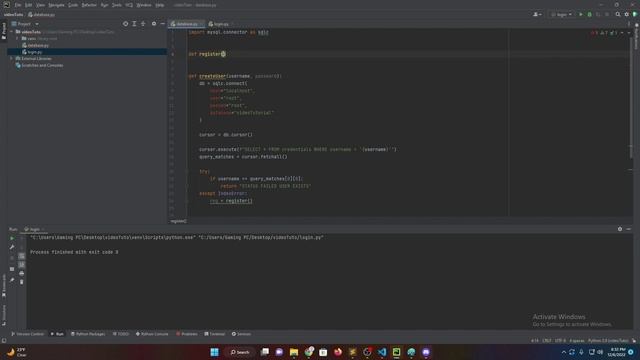Open the Services tool window
This screenshot has height=360, width=640.
pyautogui.click(x=241, y=334)
